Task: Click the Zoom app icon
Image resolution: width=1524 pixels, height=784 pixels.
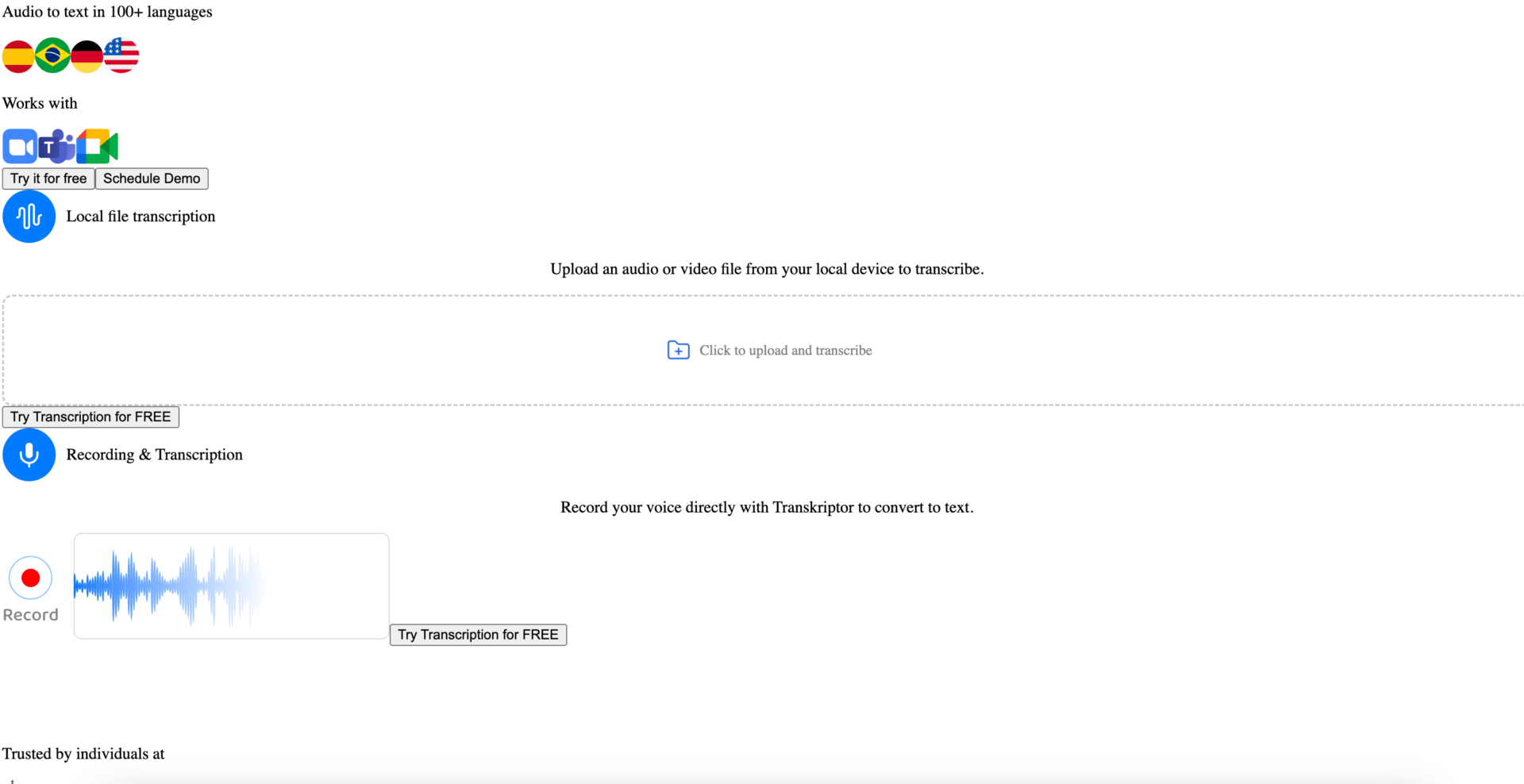Action: tap(20, 147)
